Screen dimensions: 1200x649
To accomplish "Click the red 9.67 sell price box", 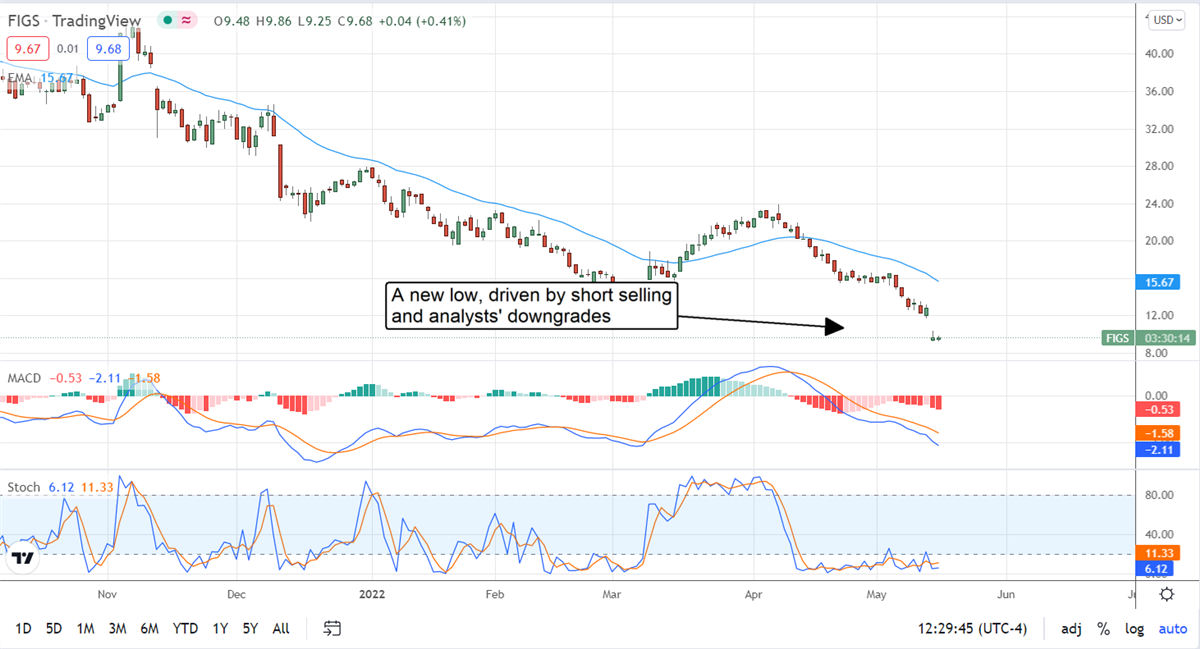I will click(x=26, y=48).
